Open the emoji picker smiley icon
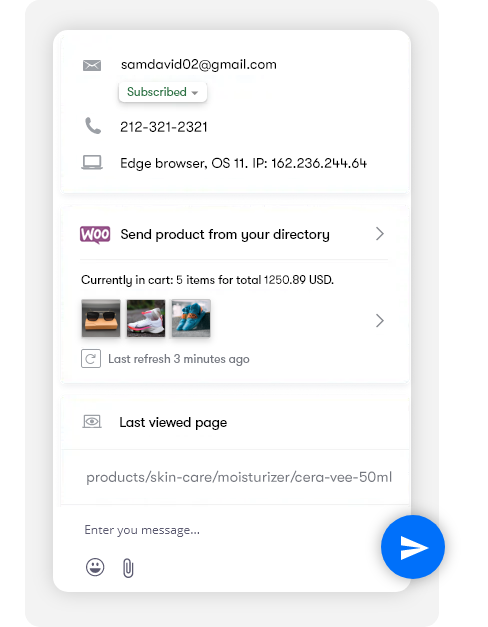This screenshot has width=488, height=627. point(95,567)
